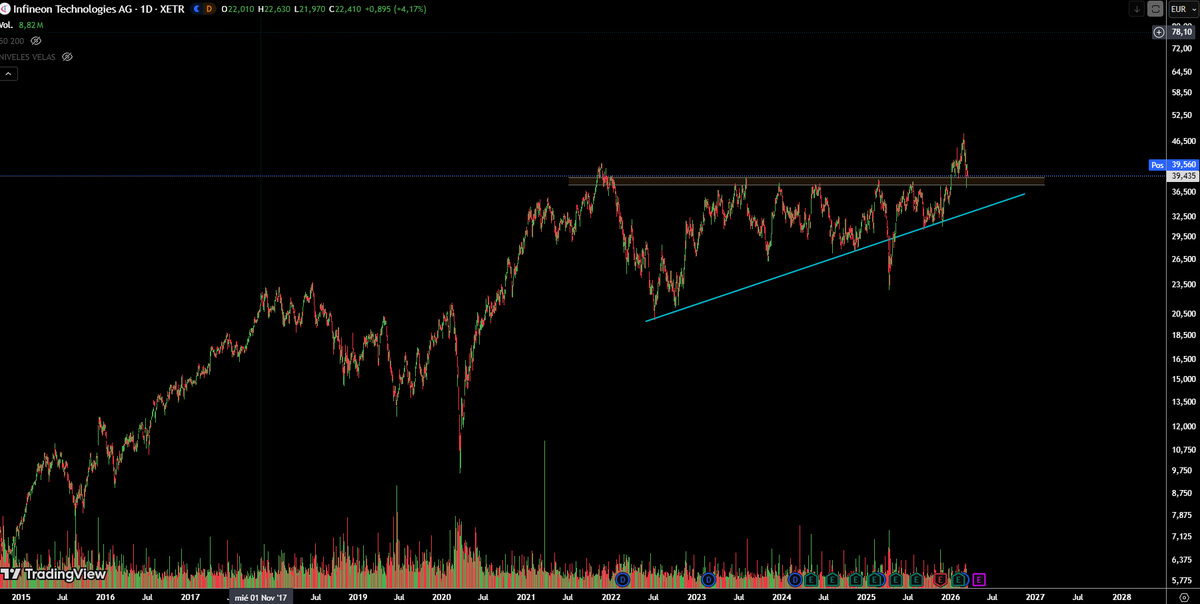Click the blue Pos price label
Screen dimensions: 1200x604
pos(1157,165)
